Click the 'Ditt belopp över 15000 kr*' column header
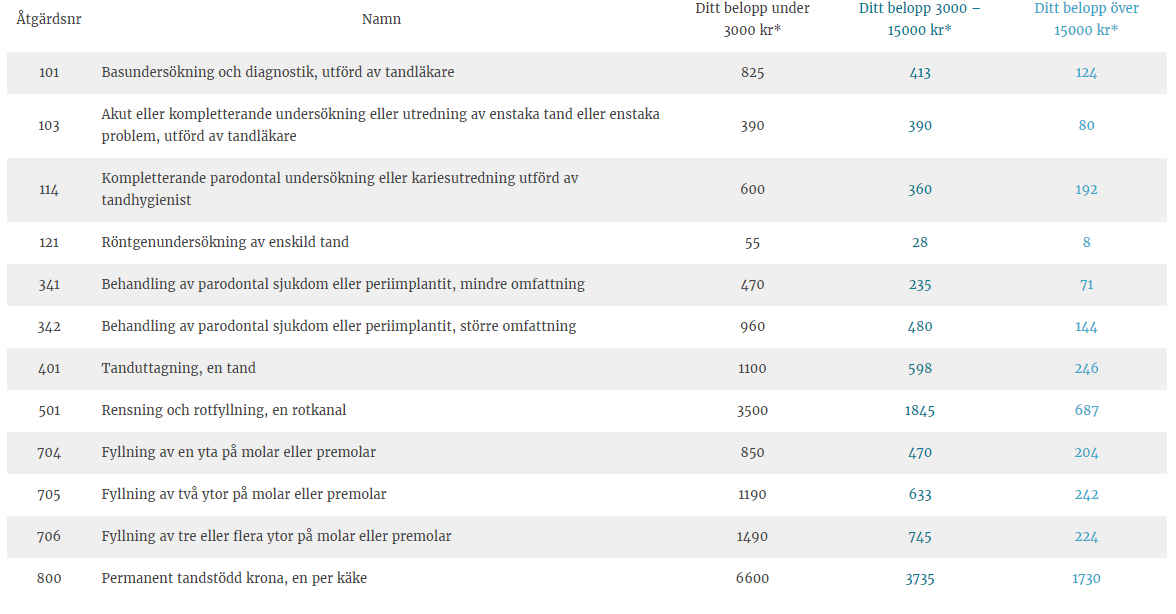1176x614 pixels. click(1086, 19)
